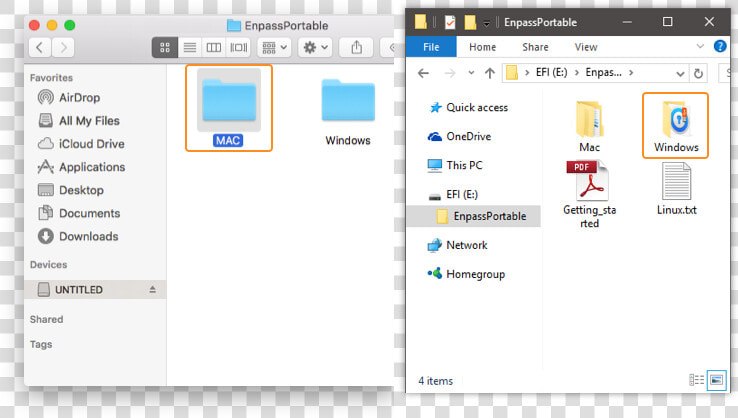
Task: Open All My Files in sidebar
Action: click(x=79, y=121)
